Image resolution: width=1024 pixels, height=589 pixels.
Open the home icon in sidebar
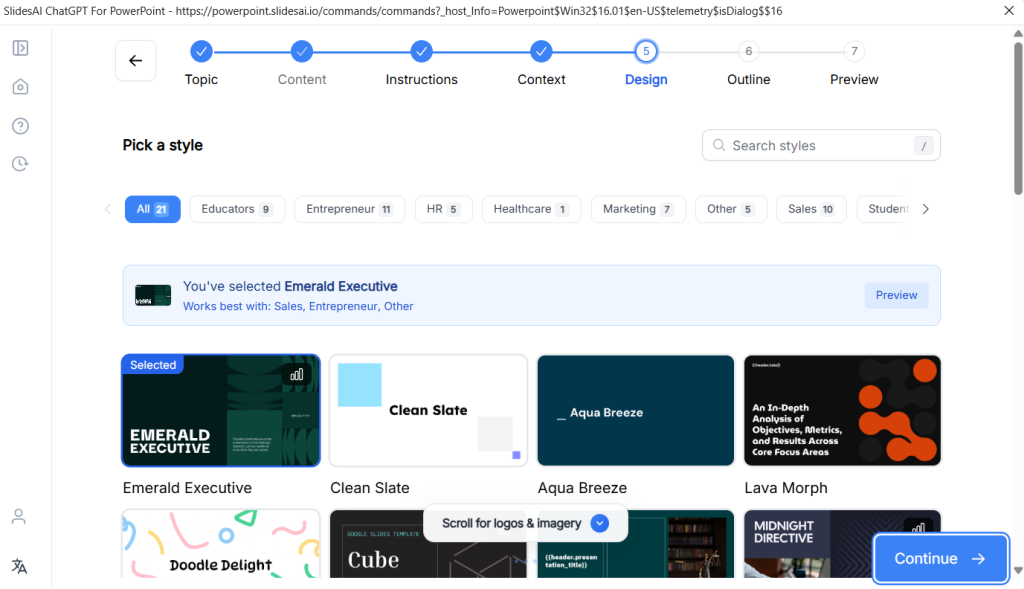(20, 87)
